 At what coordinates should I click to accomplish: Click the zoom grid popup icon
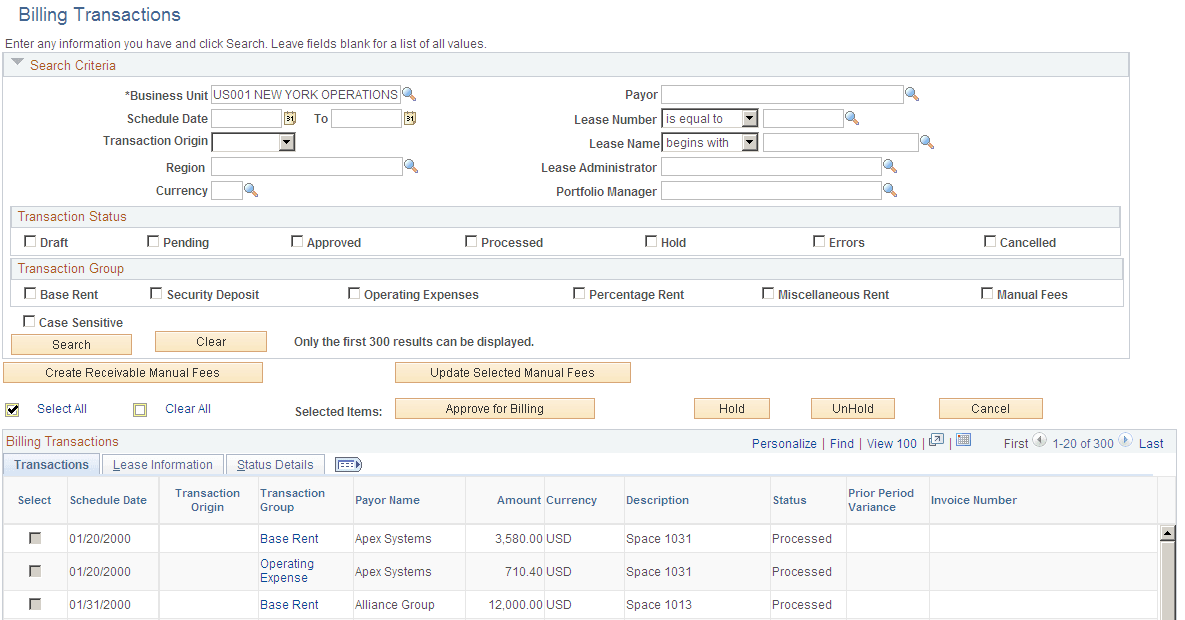click(x=936, y=441)
